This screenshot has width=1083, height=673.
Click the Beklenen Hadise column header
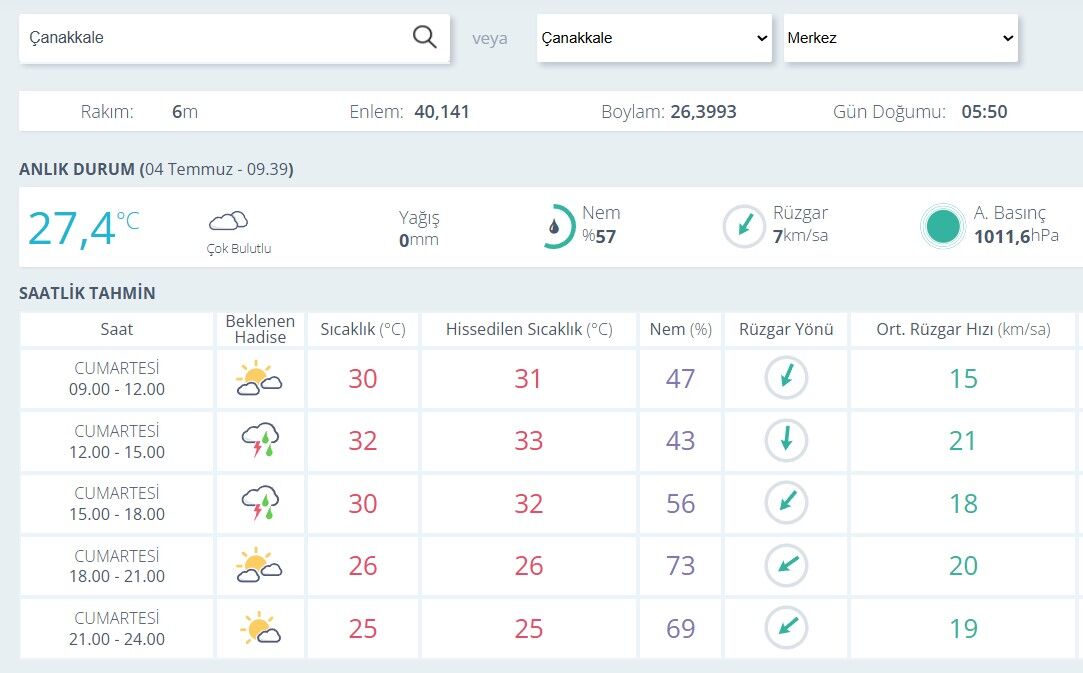[260, 329]
